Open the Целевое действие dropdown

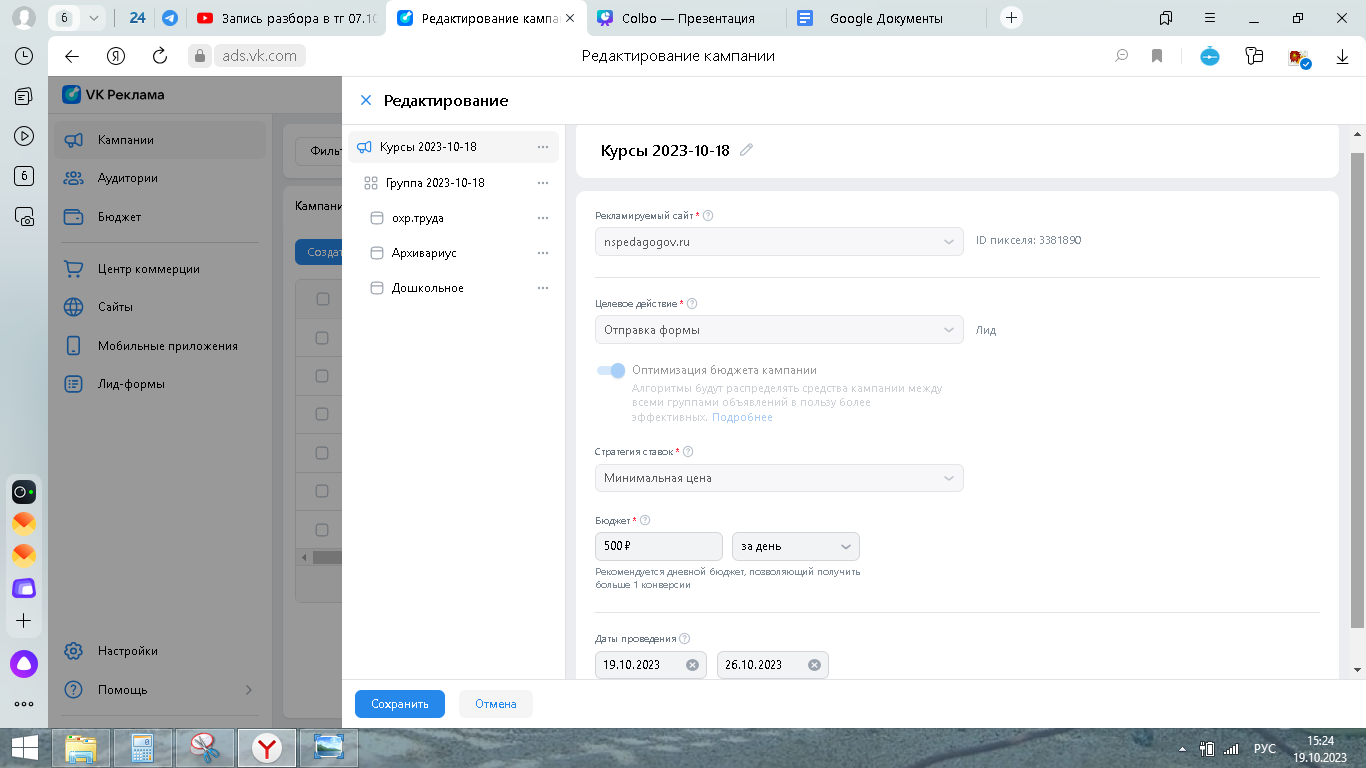click(778, 330)
